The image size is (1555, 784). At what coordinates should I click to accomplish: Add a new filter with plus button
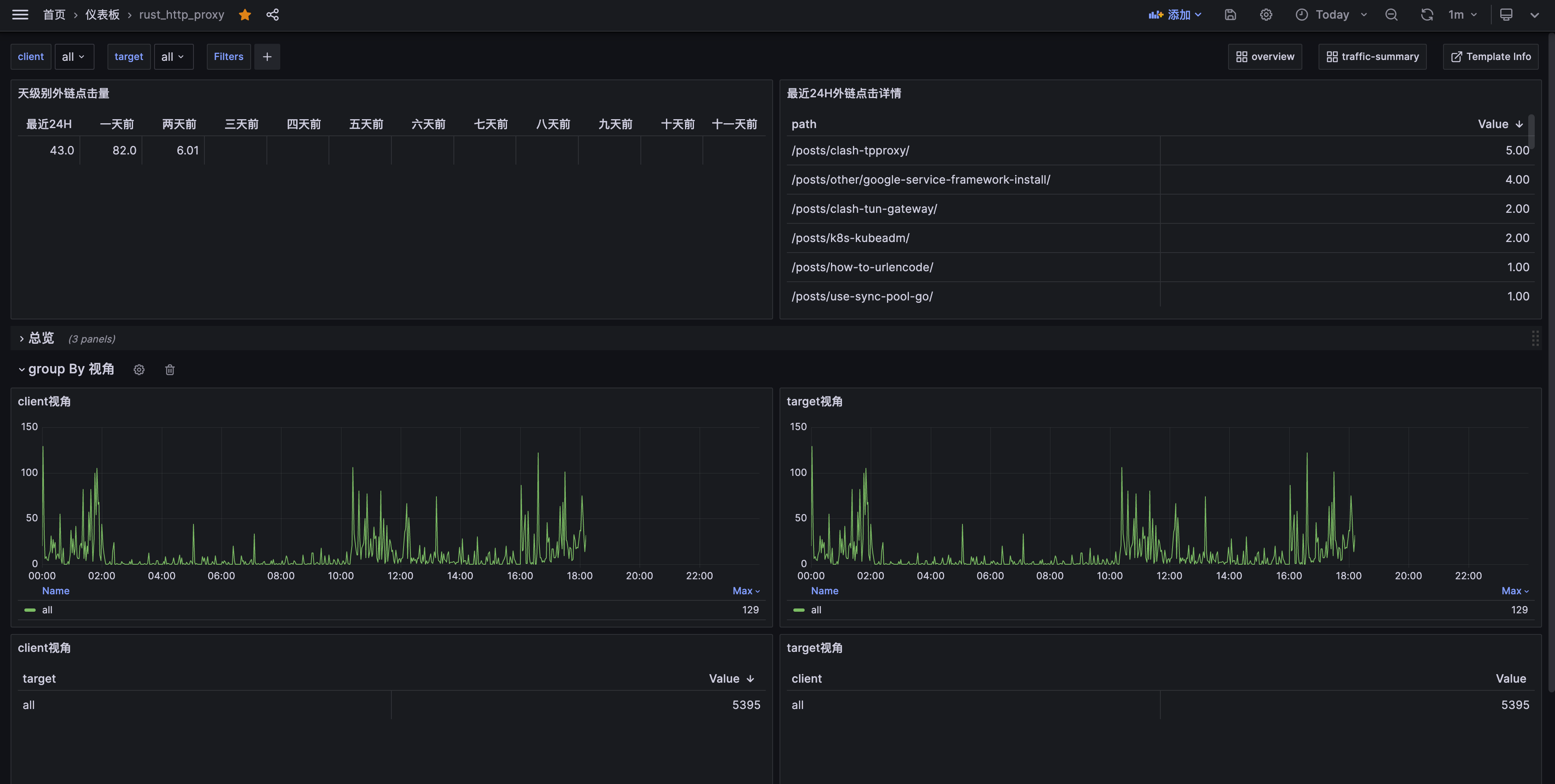[267, 57]
